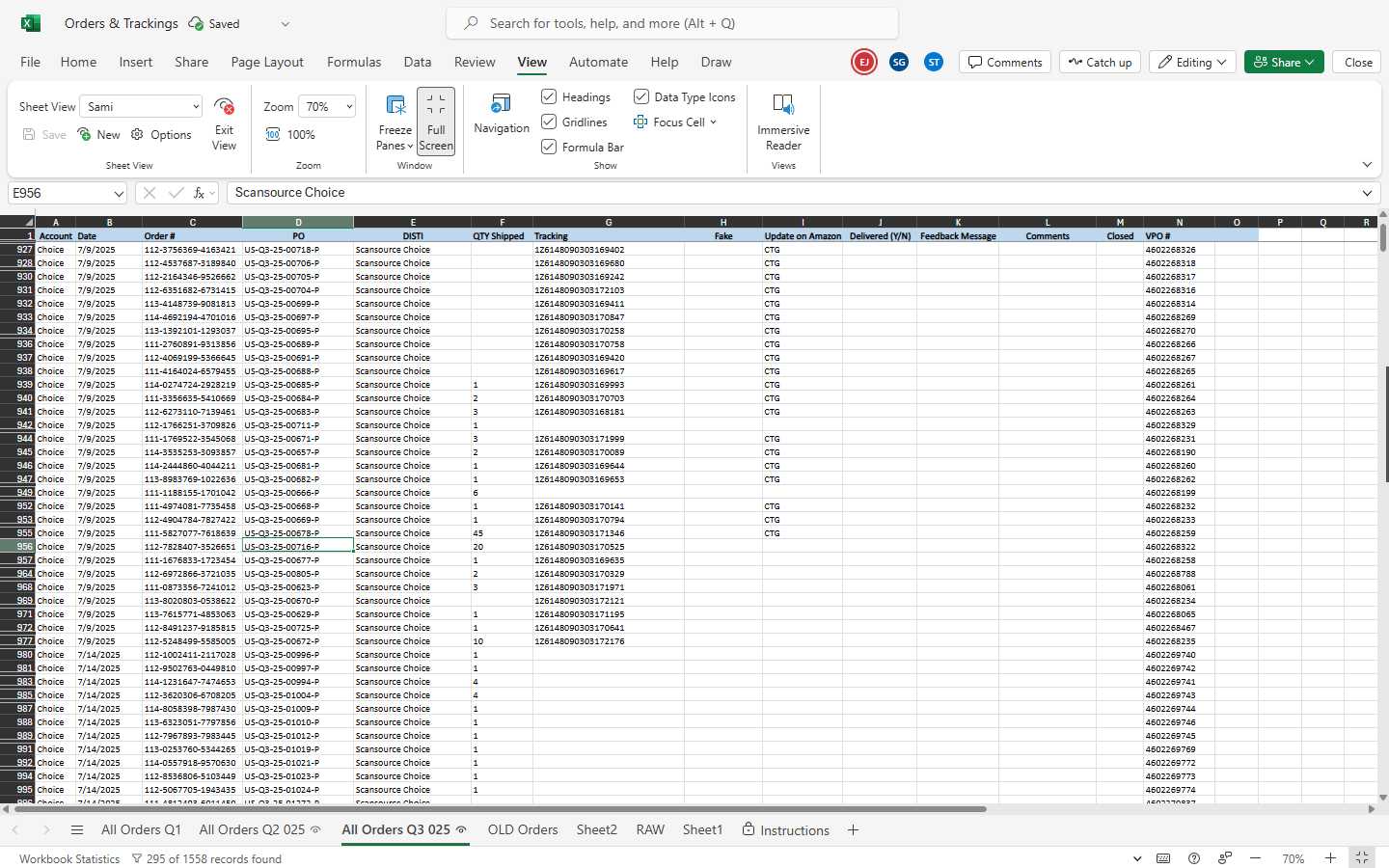This screenshot has height=868, width=1389.
Task: Open Name Box dropdown arrow
Action: click(119, 194)
